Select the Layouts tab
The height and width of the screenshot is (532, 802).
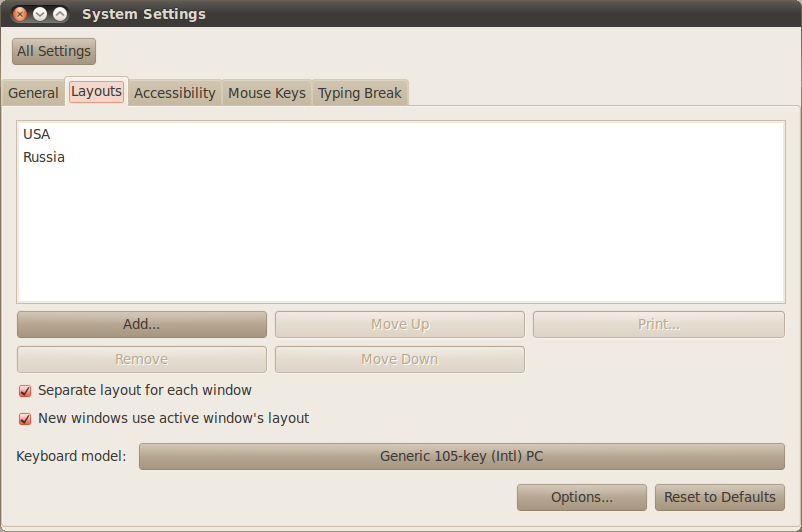[97, 92]
